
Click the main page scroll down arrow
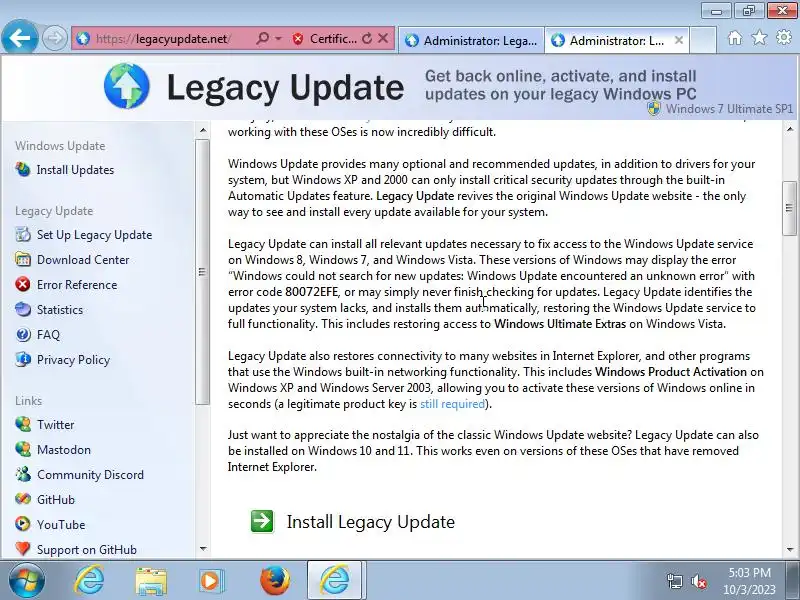[x=790, y=549]
